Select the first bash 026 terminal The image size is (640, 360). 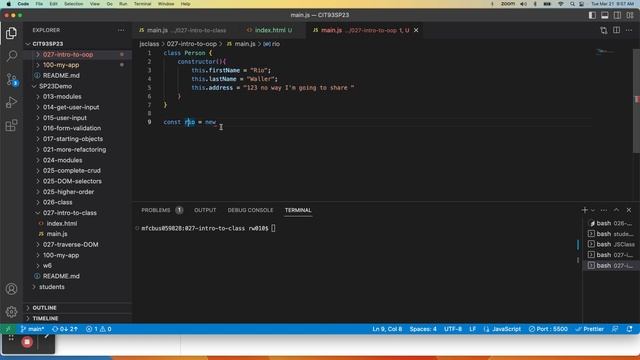pos(611,223)
